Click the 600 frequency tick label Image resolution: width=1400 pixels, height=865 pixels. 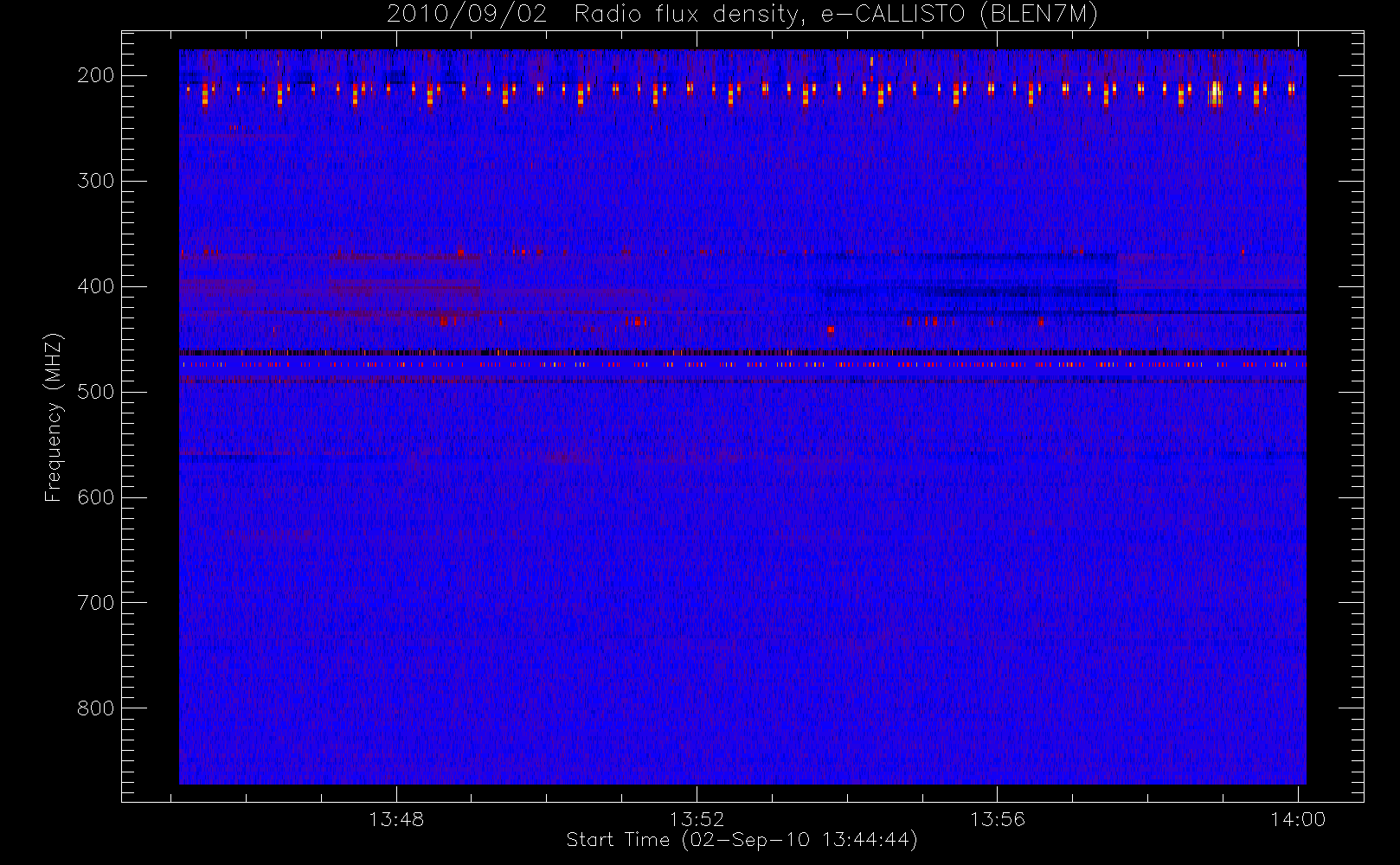96,497
